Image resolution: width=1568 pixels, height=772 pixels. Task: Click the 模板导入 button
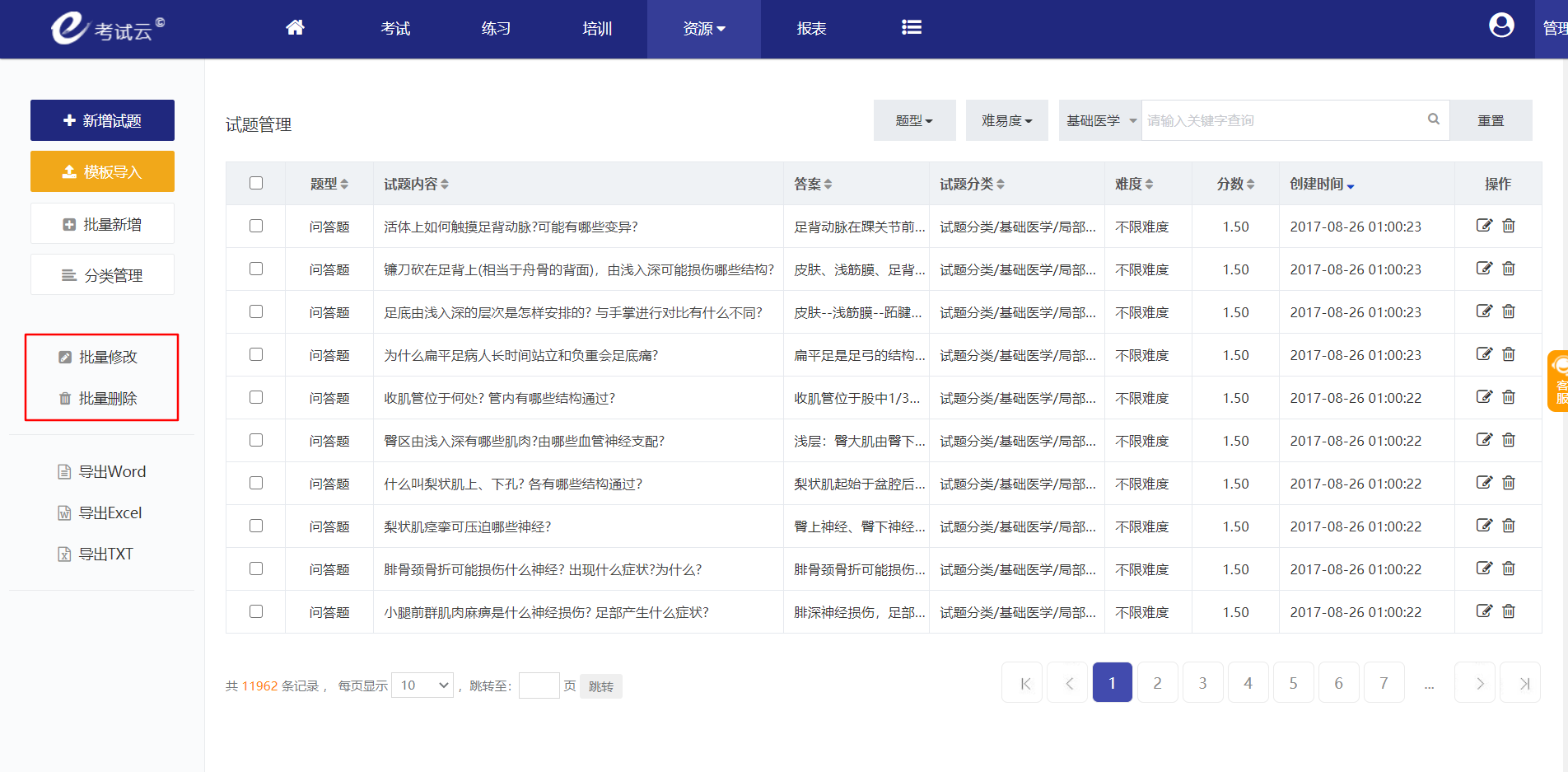pyautogui.click(x=102, y=171)
